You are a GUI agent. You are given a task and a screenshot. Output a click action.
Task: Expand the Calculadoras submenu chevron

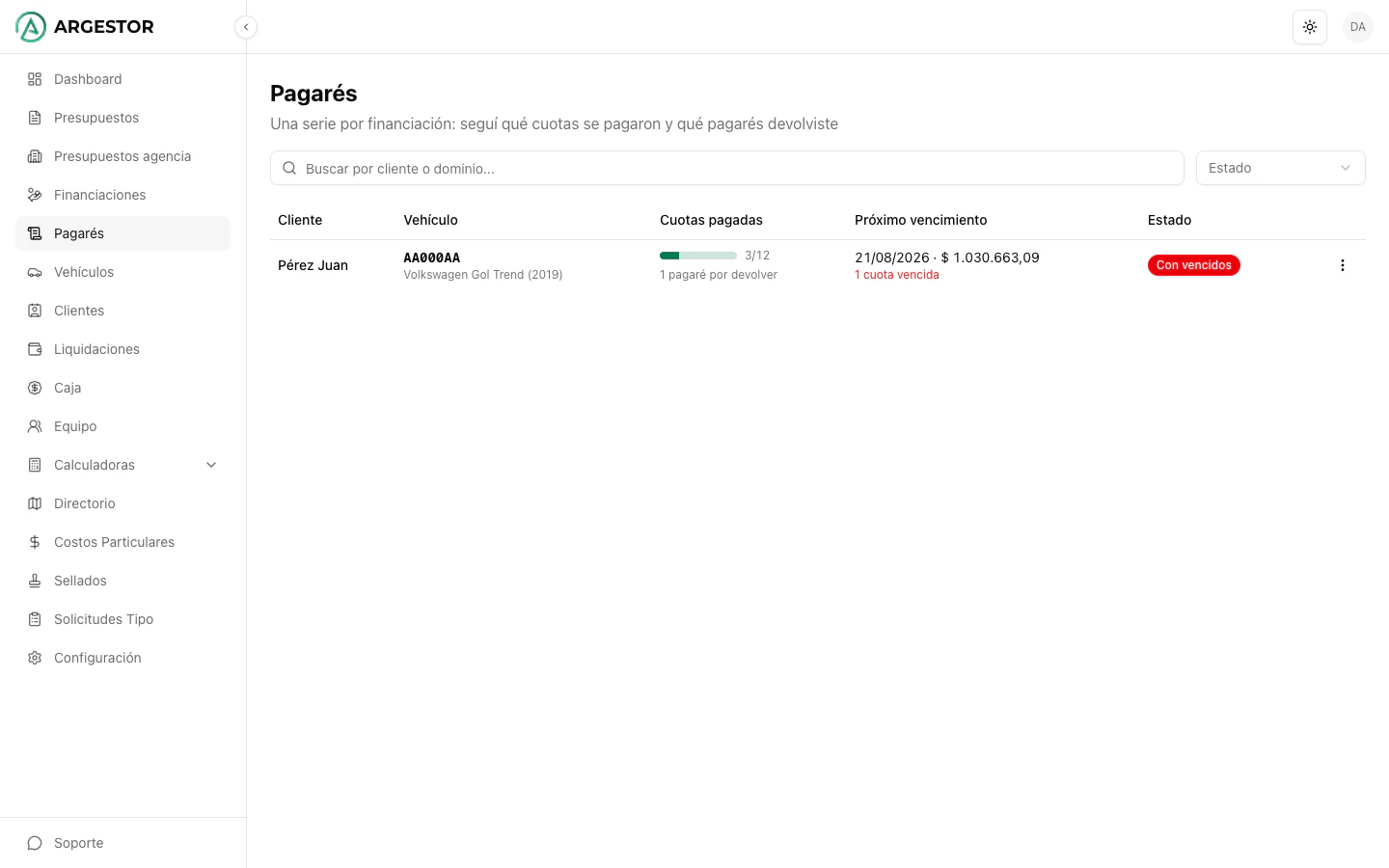point(211,465)
